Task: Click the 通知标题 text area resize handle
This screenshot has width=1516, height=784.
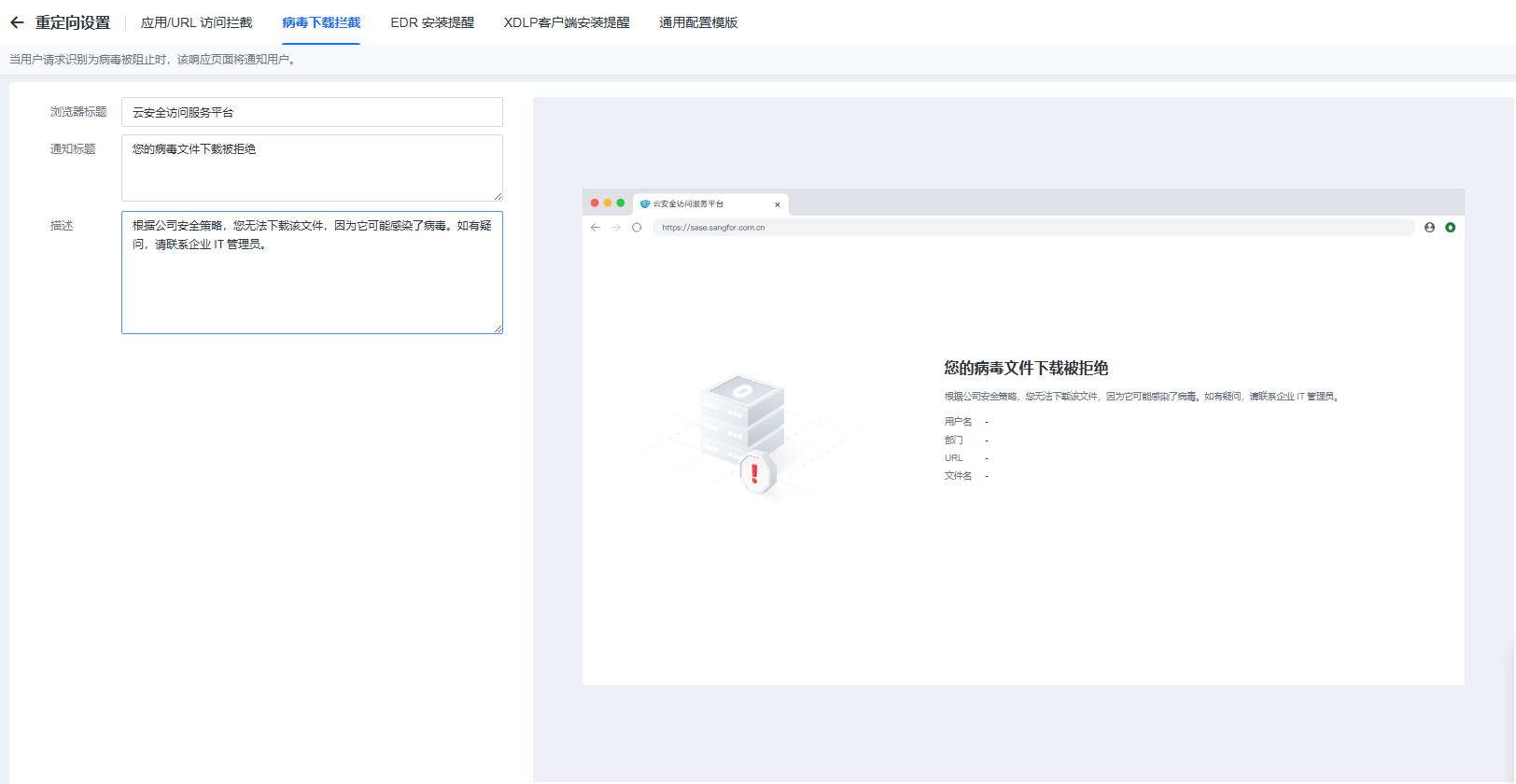Action: [498, 196]
